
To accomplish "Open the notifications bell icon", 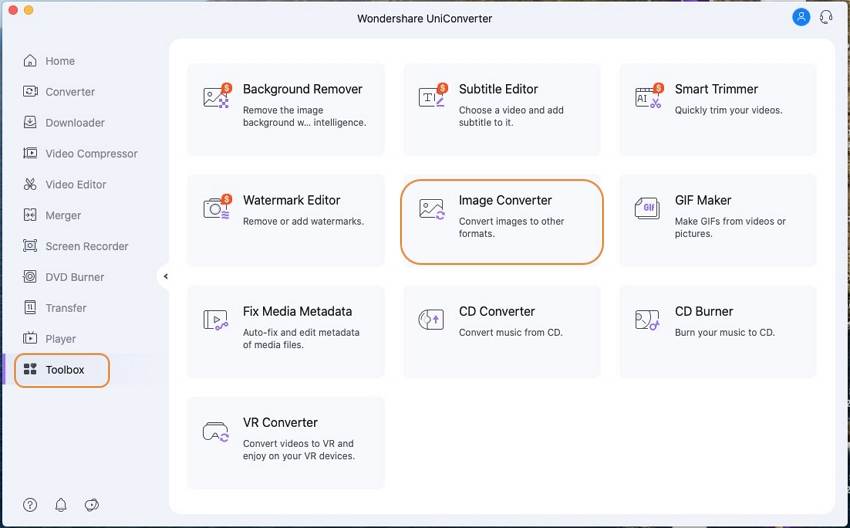I will (x=61, y=505).
